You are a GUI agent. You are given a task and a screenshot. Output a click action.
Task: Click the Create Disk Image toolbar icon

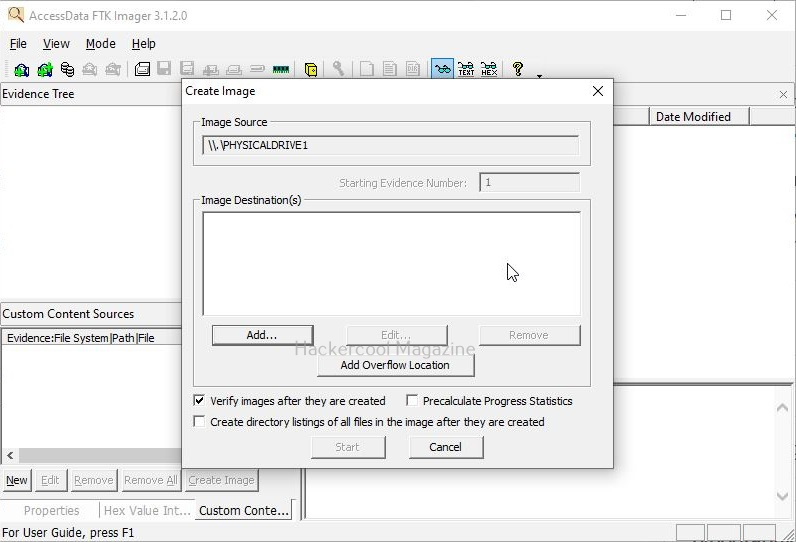(x=142, y=70)
